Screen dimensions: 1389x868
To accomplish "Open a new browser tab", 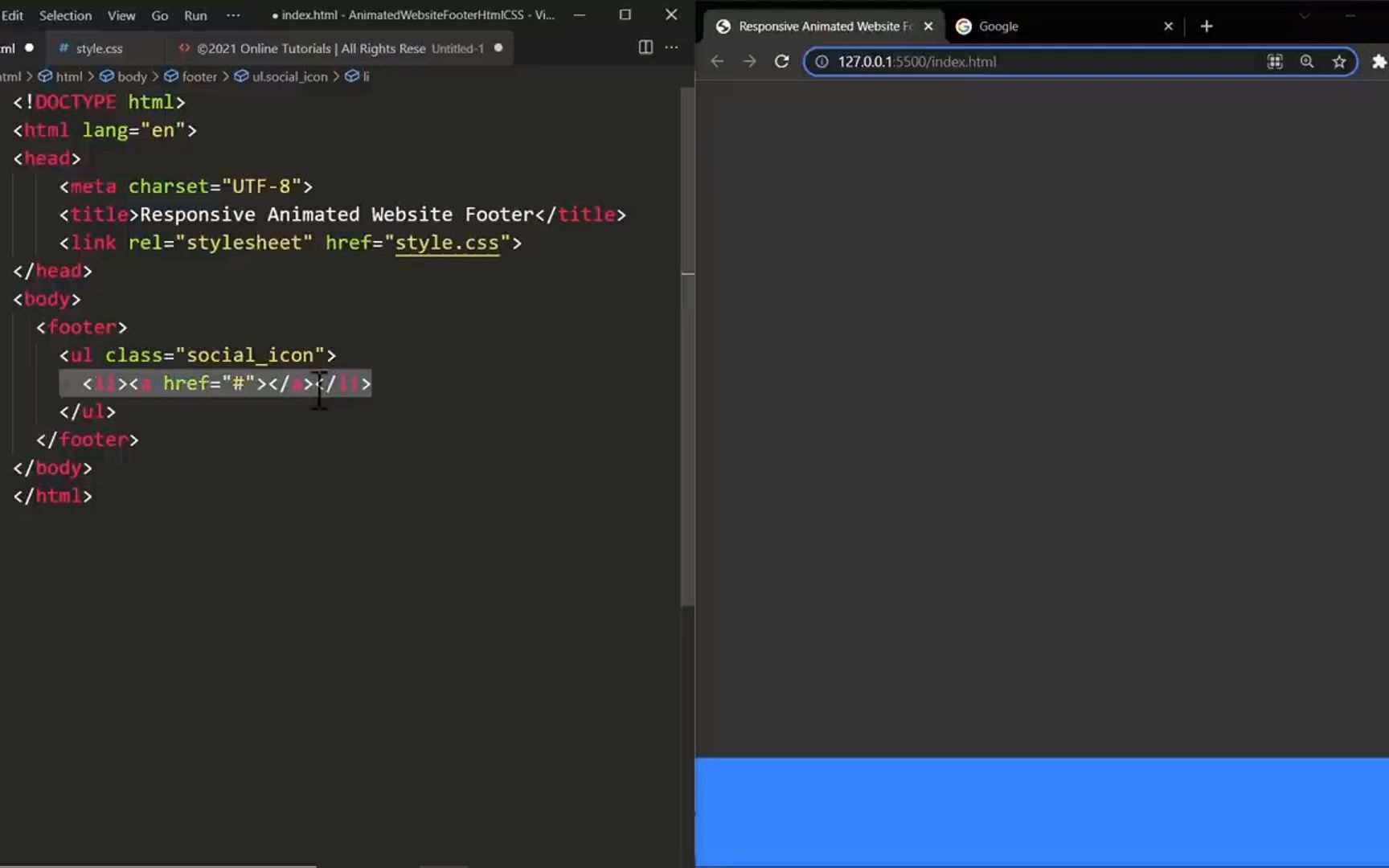I will 1207,27.
